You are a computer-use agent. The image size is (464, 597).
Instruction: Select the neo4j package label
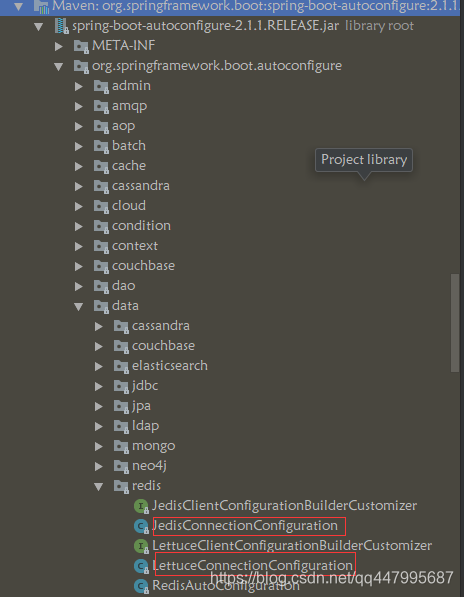click(149, 466)
